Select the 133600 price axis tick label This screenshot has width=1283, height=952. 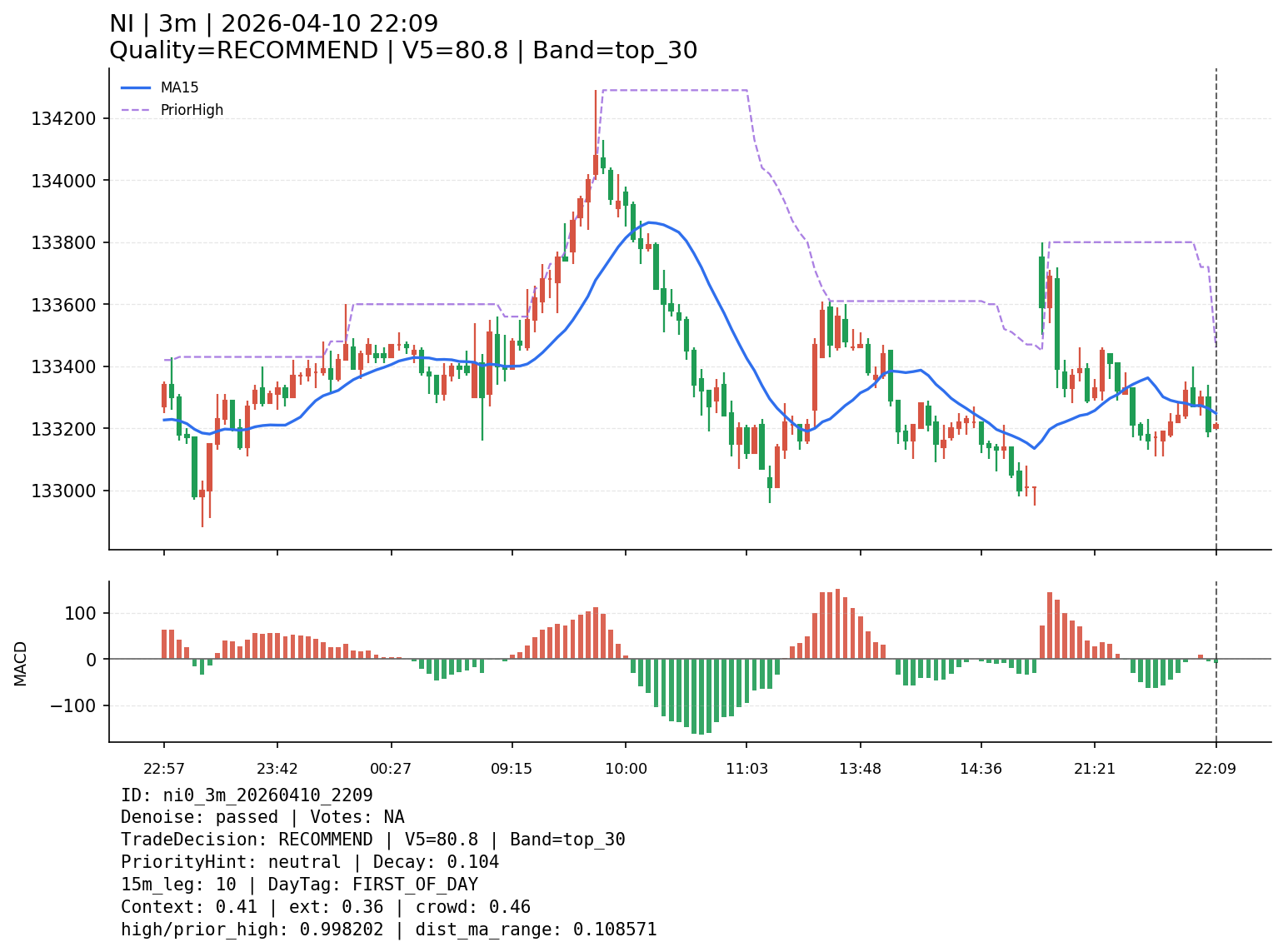63,305
